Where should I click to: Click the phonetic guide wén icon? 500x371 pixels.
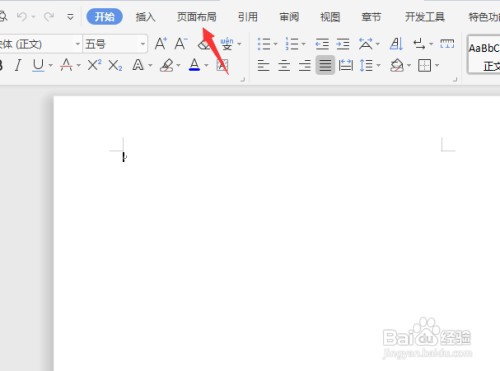tap(227, 44)
